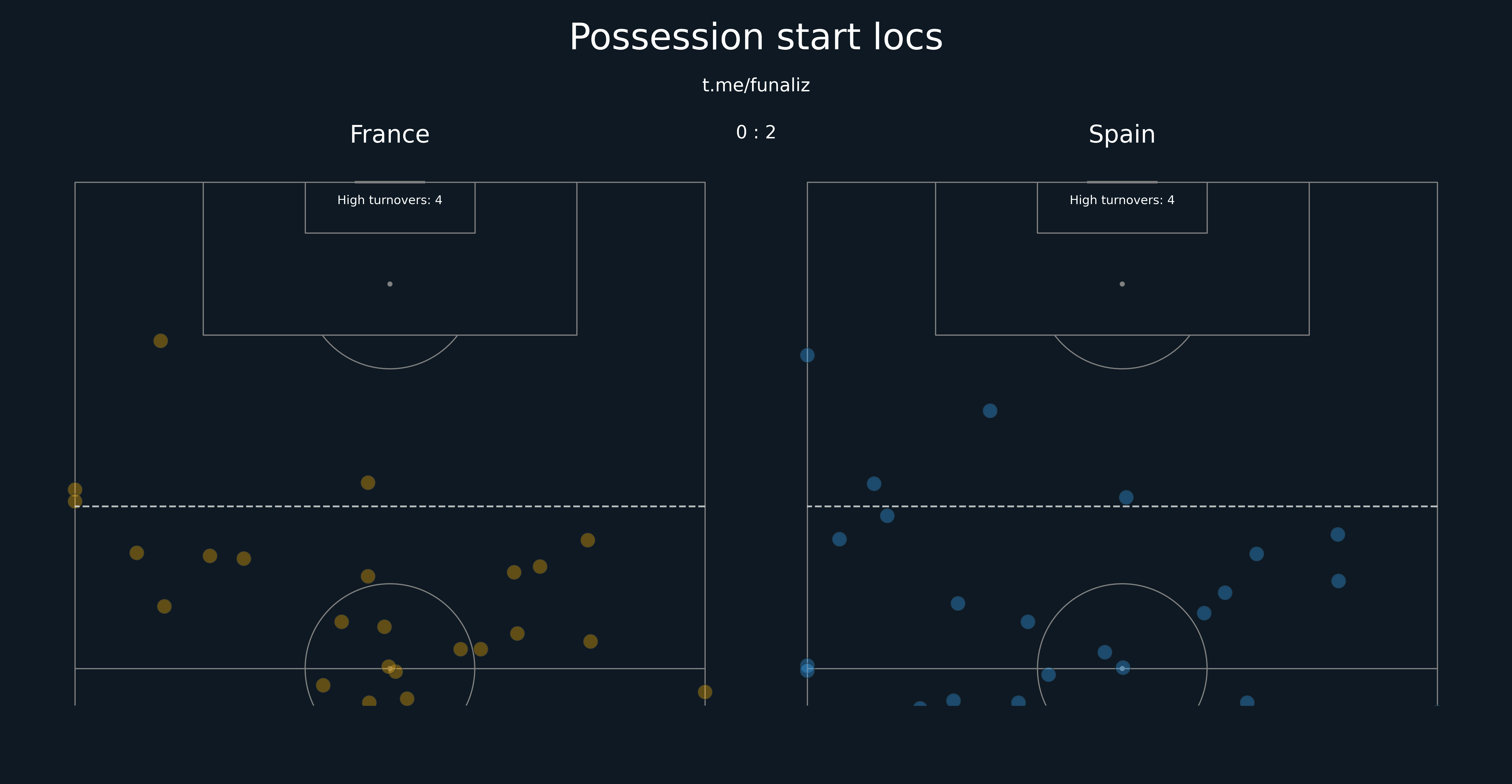Viewport: 1512px width, 784px height.
Task: Click the 0 : 2 score text
Action: coord(756,132)
